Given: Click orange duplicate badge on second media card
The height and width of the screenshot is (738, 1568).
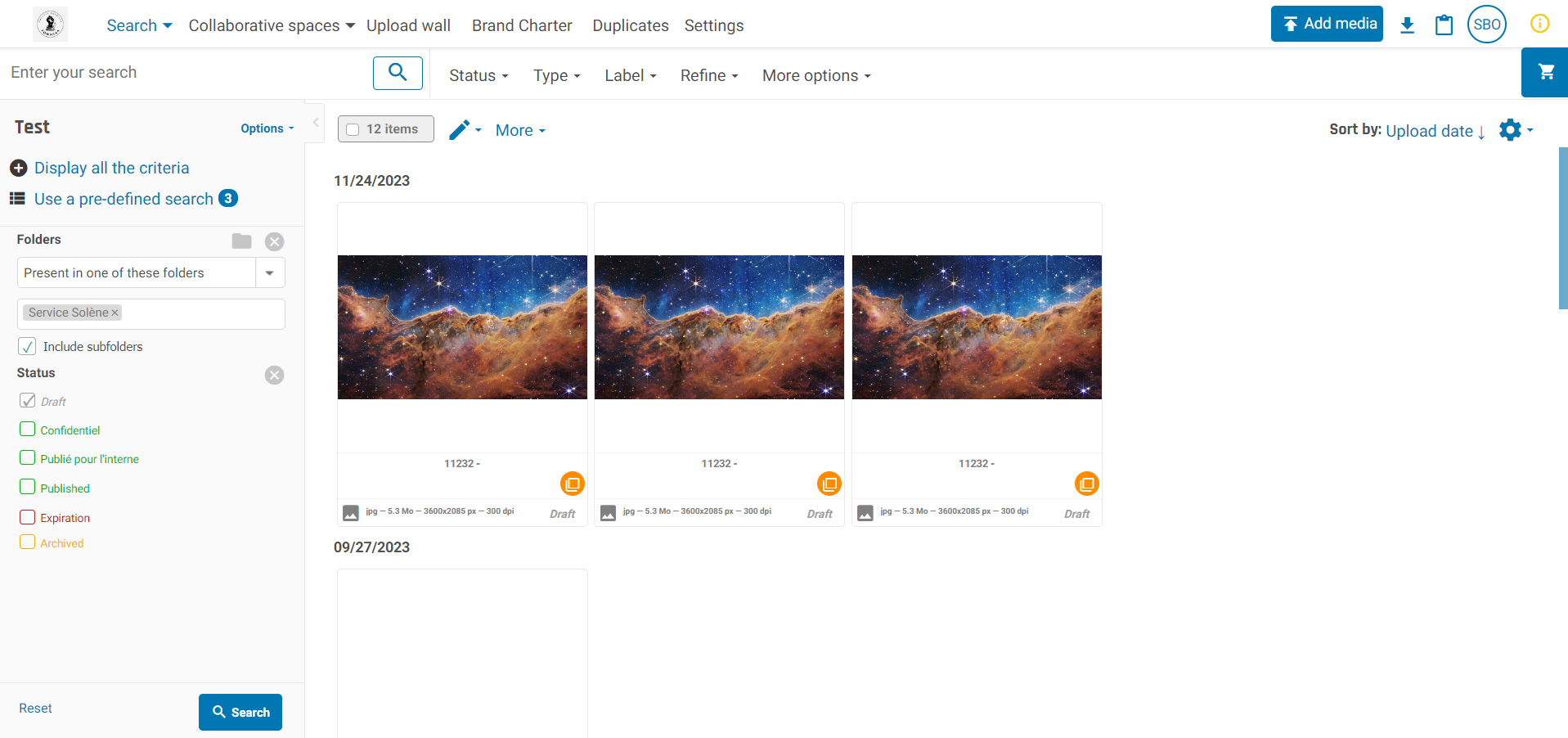Looking at the screenshot, I should tap(829, 484).
